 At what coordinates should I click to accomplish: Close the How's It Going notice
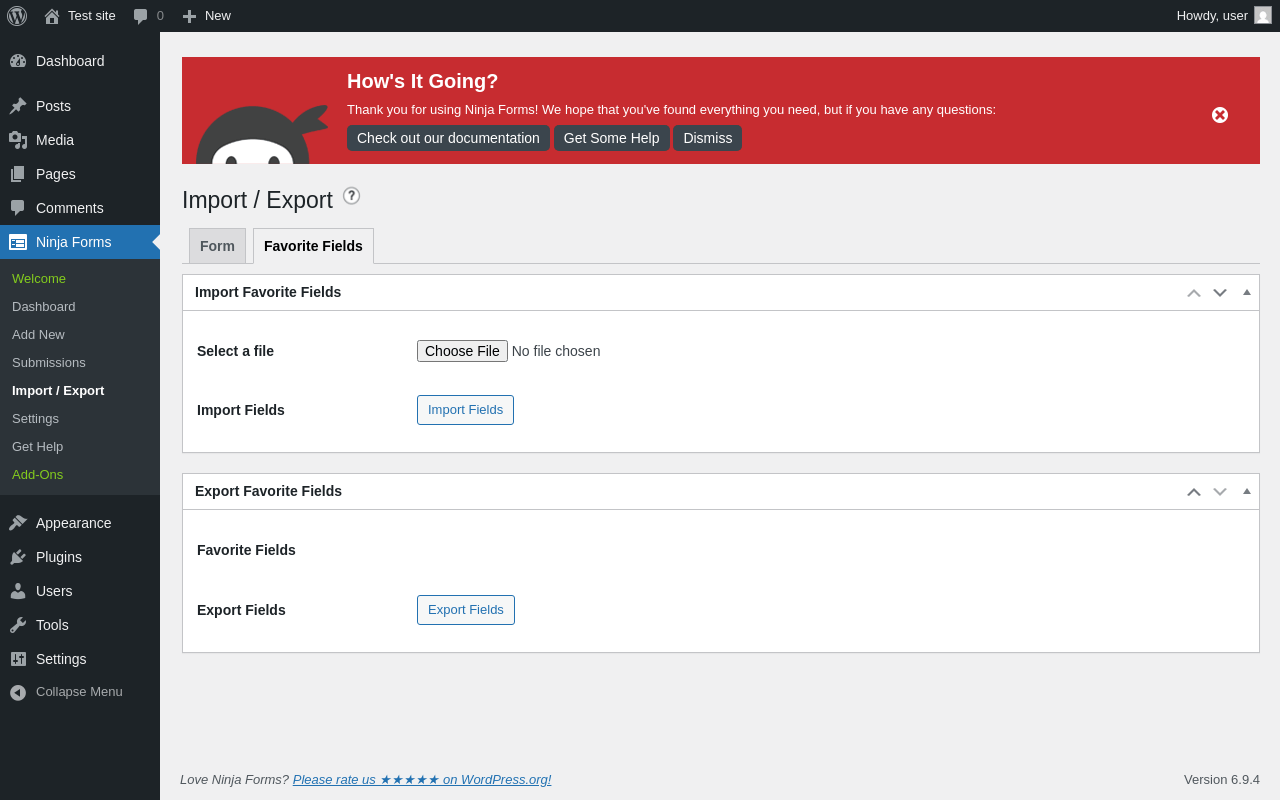(x=1220, y=115)
